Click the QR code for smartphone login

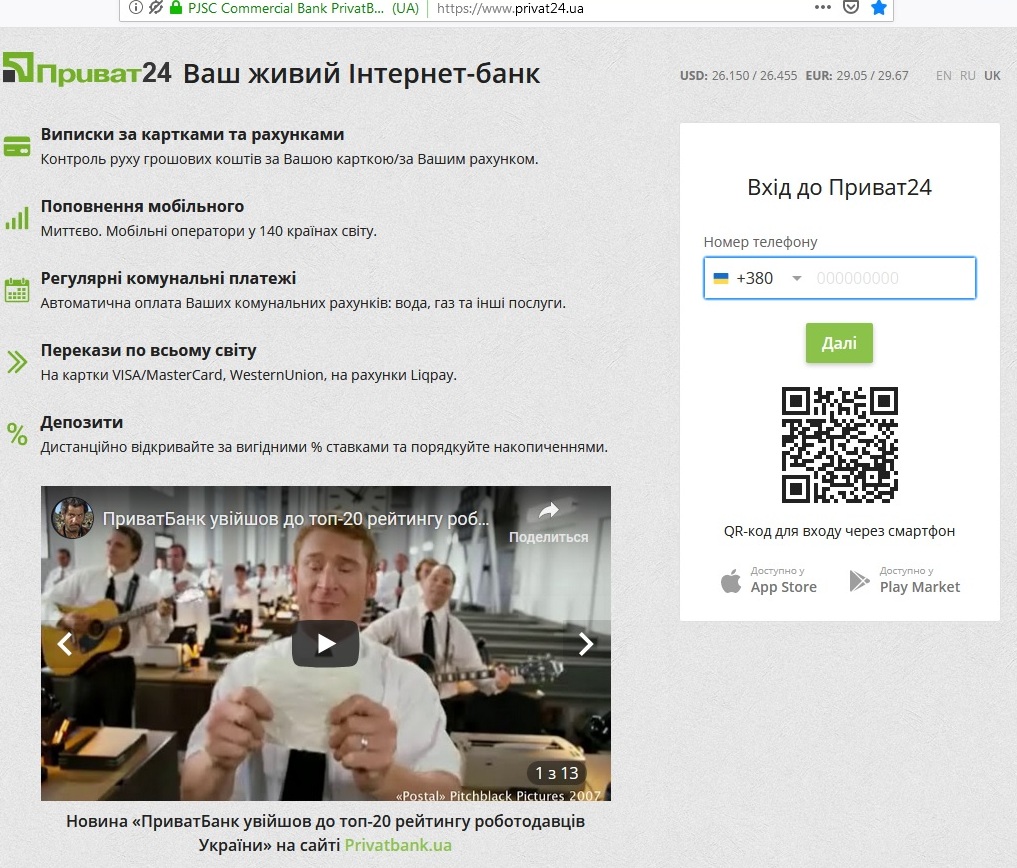[x=839, y=445]
